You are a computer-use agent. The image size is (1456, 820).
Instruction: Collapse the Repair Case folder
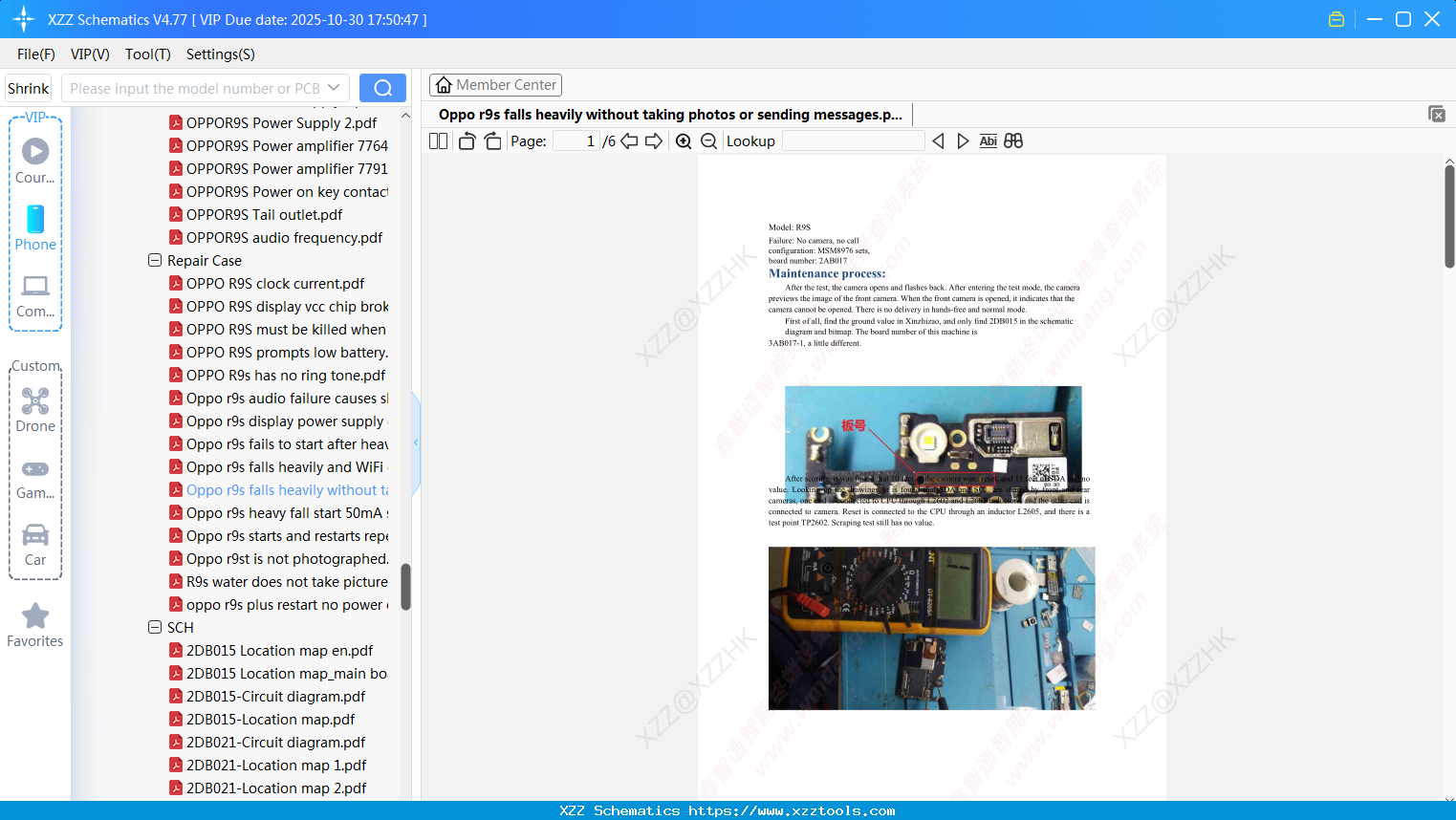[155, 261]
